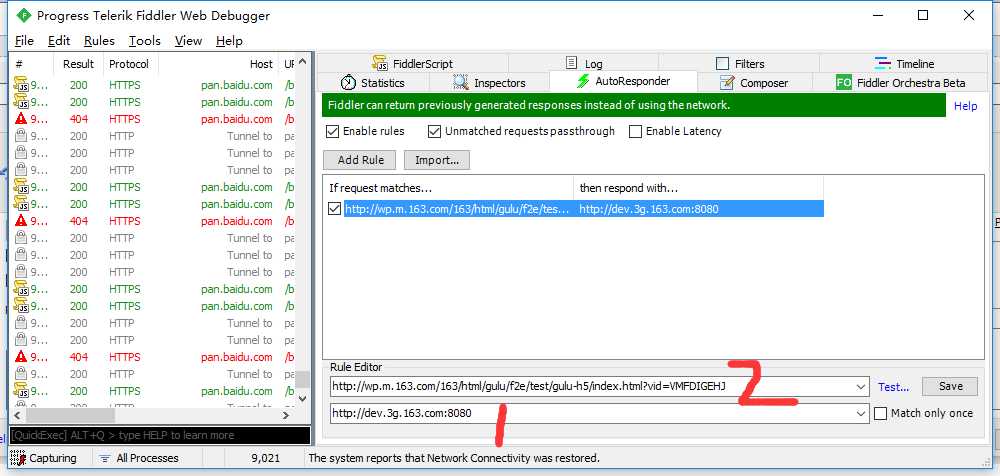The height and width of the screenshot is (476, 1000).
Task: Click the session list horizontal scroll right arrow
Action: 286,415
